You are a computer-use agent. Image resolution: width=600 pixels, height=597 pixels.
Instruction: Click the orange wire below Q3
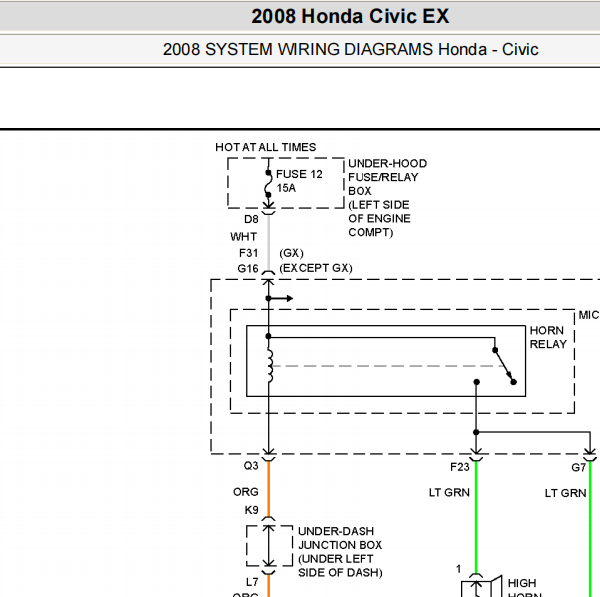pos(268,489)
